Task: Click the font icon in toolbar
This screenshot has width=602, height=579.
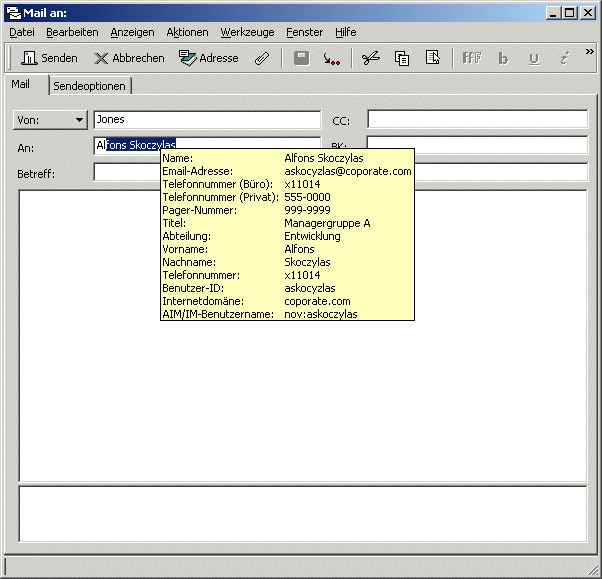Action: 472,58
